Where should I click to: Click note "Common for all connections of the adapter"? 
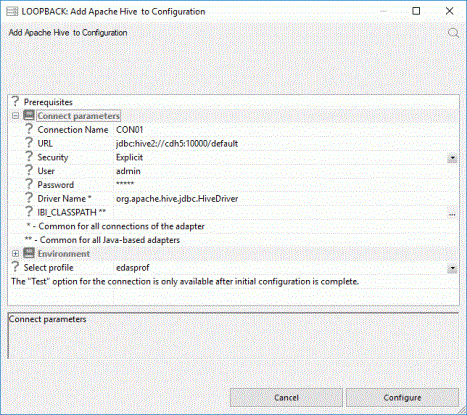click(115, 226)
